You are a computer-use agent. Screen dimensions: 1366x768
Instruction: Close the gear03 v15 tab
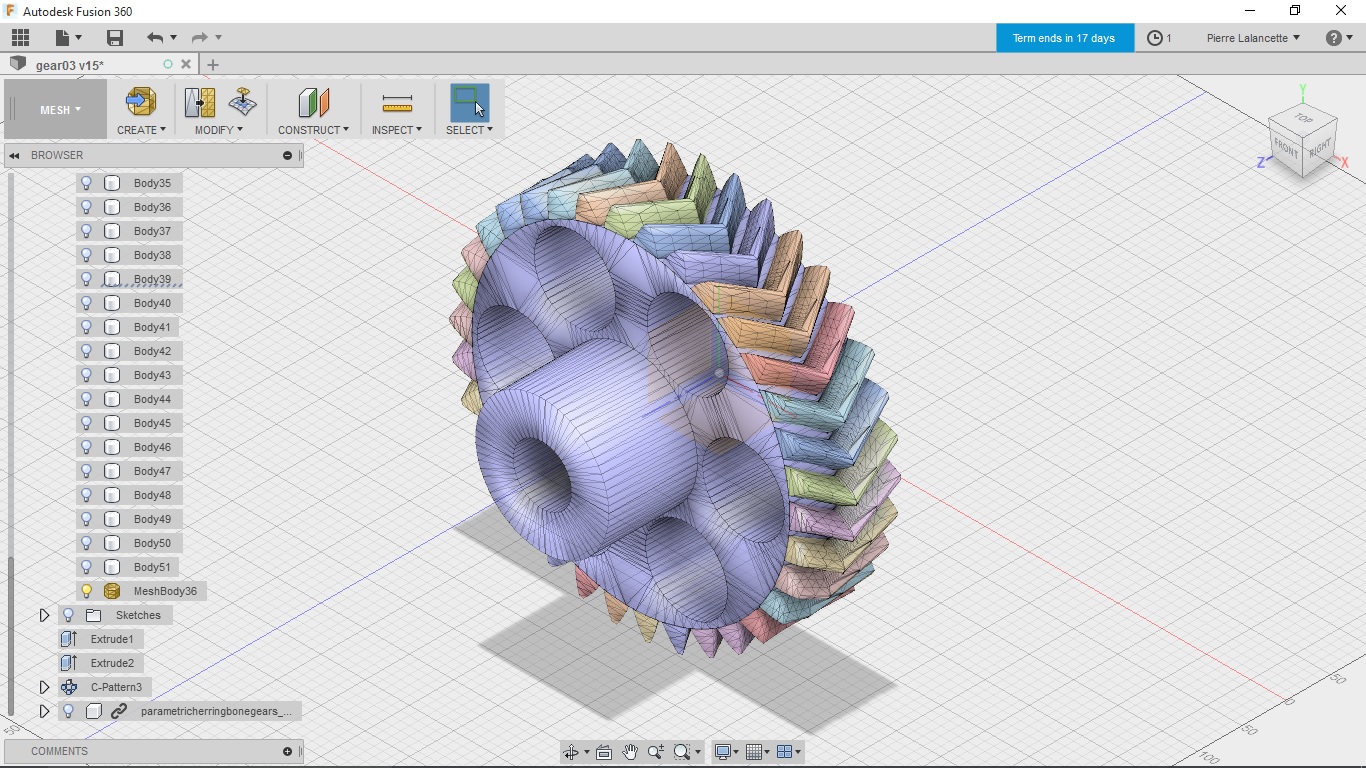(x=186, y=65)
